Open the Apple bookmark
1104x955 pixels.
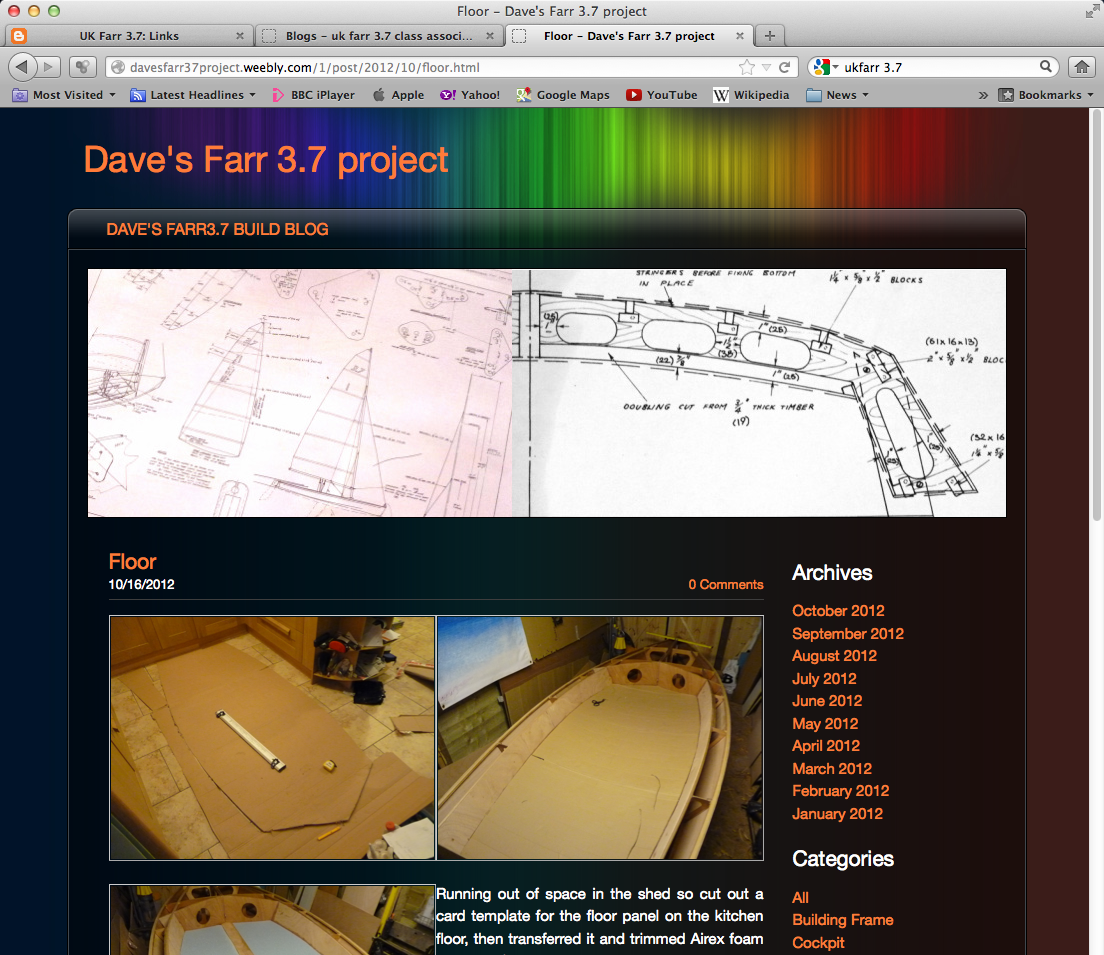point(399,95)
